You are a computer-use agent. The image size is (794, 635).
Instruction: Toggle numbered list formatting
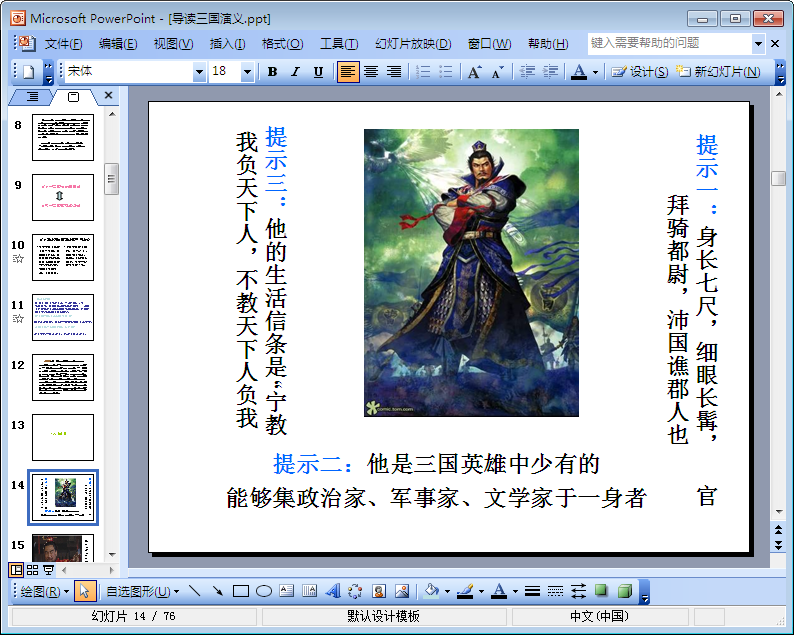[423, 72]
